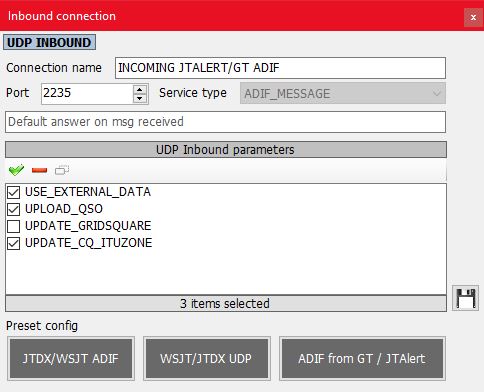Click into the Connection name field
This screenshot has width=484, height=392.
[280, 68]
